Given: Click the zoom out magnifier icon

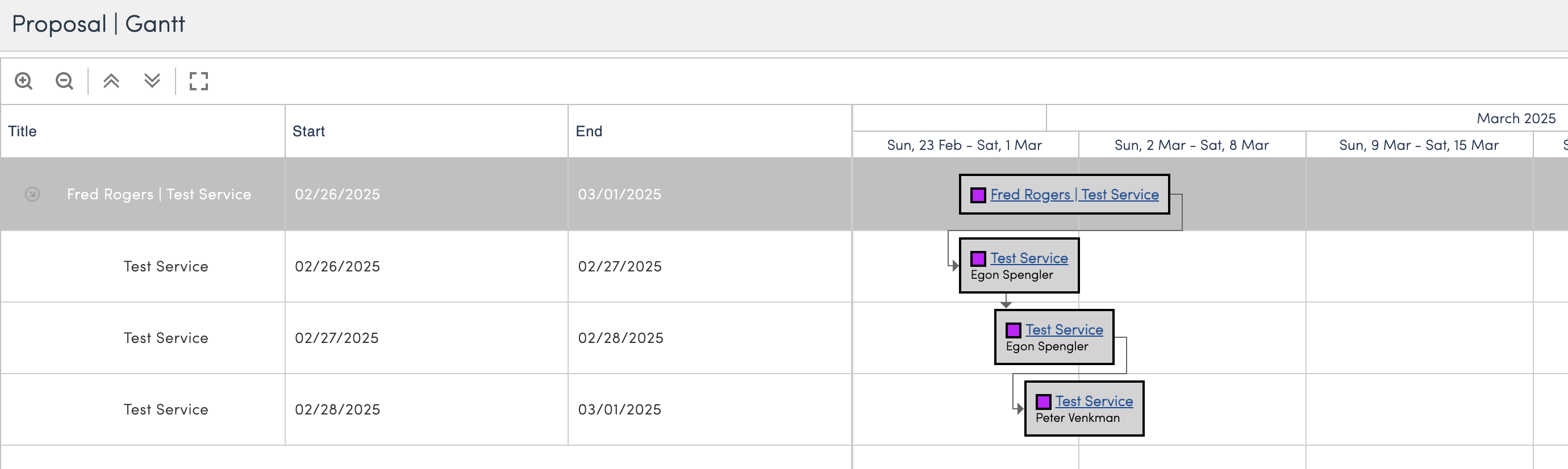Looking at the screenshot, I should 64,81.
